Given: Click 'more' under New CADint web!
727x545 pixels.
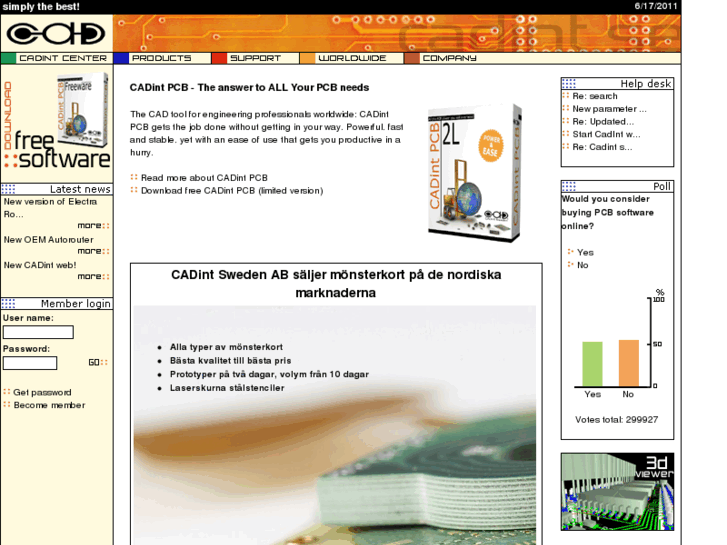Looking at the screenshot, I should pos(93,276).
